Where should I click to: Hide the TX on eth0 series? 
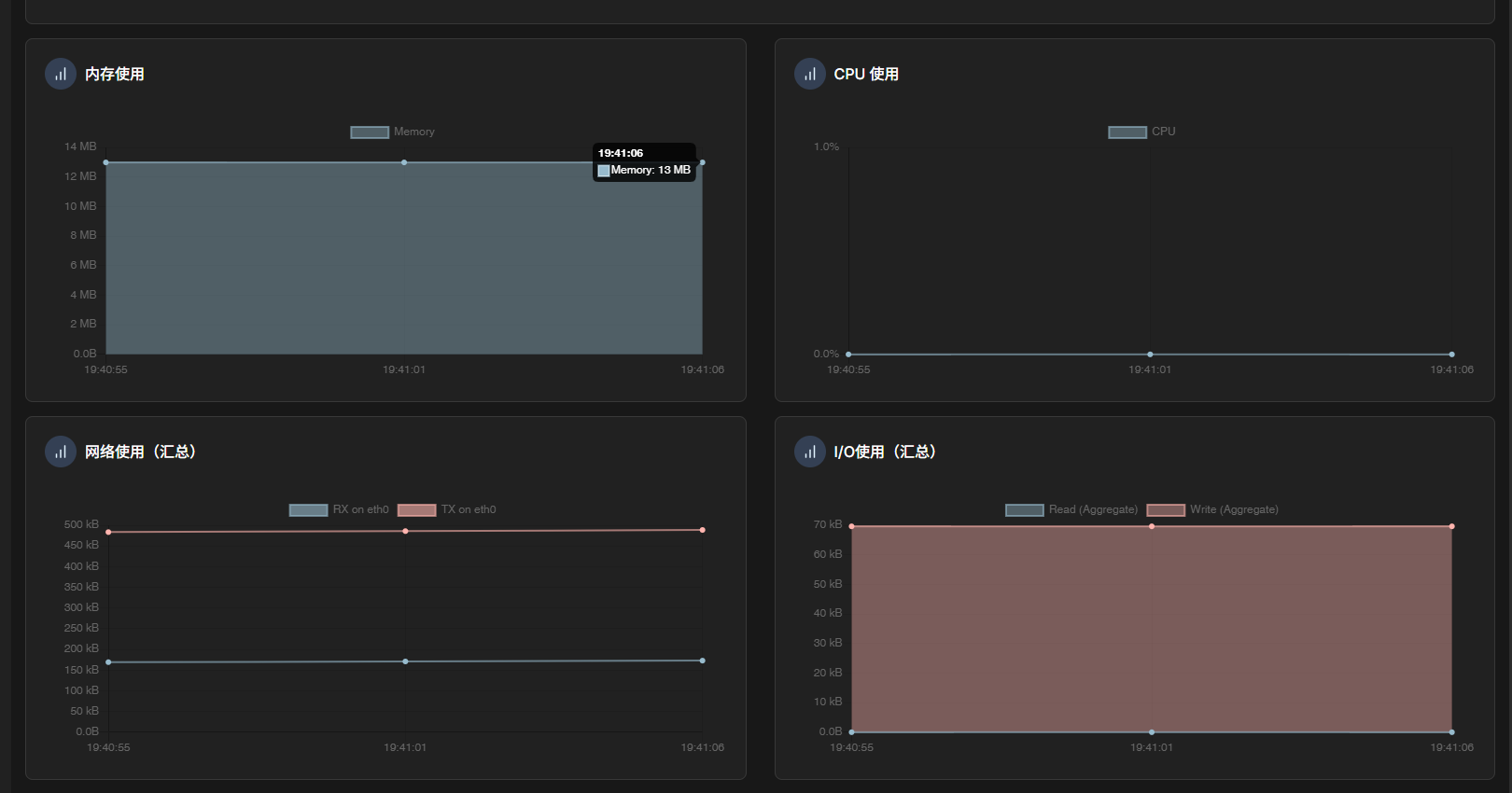point(447,509)
